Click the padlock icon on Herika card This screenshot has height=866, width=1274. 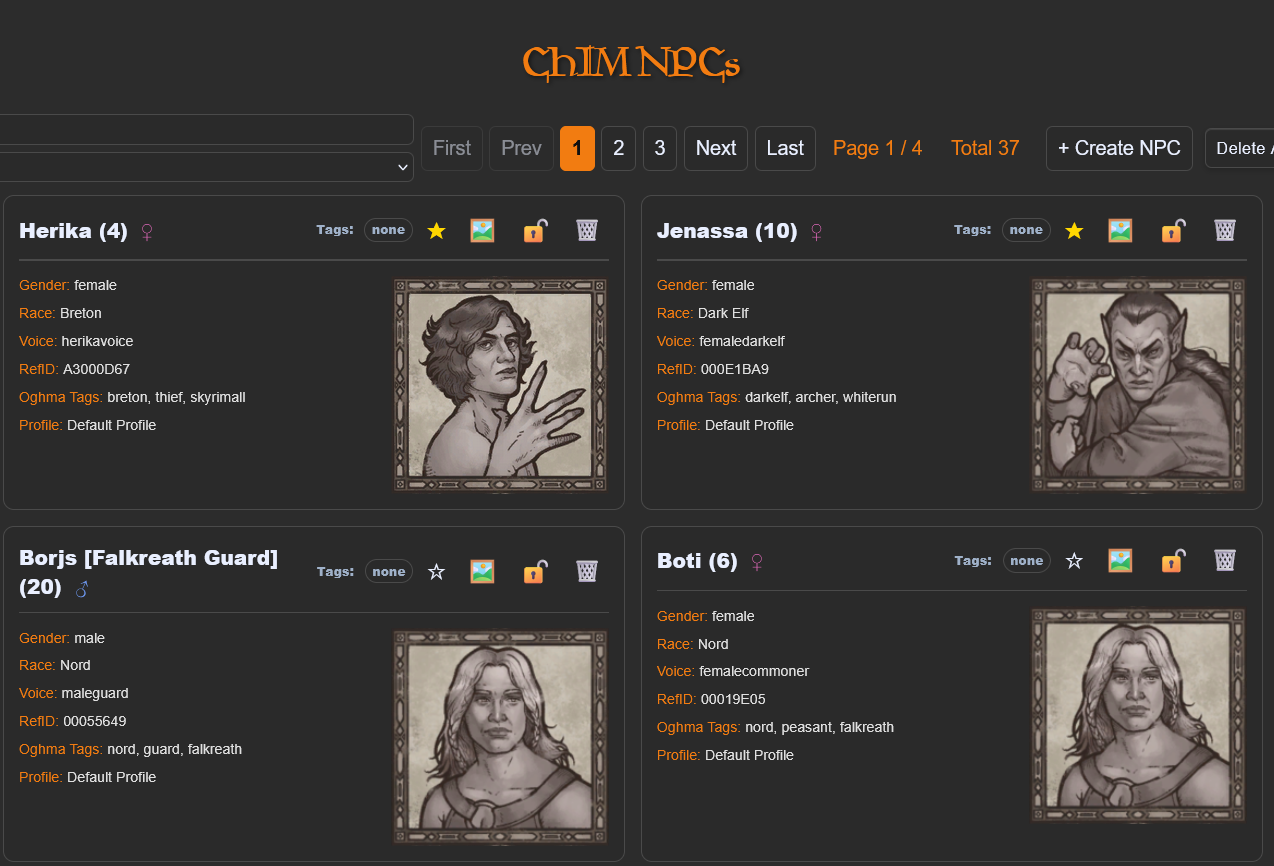point(535,231)
